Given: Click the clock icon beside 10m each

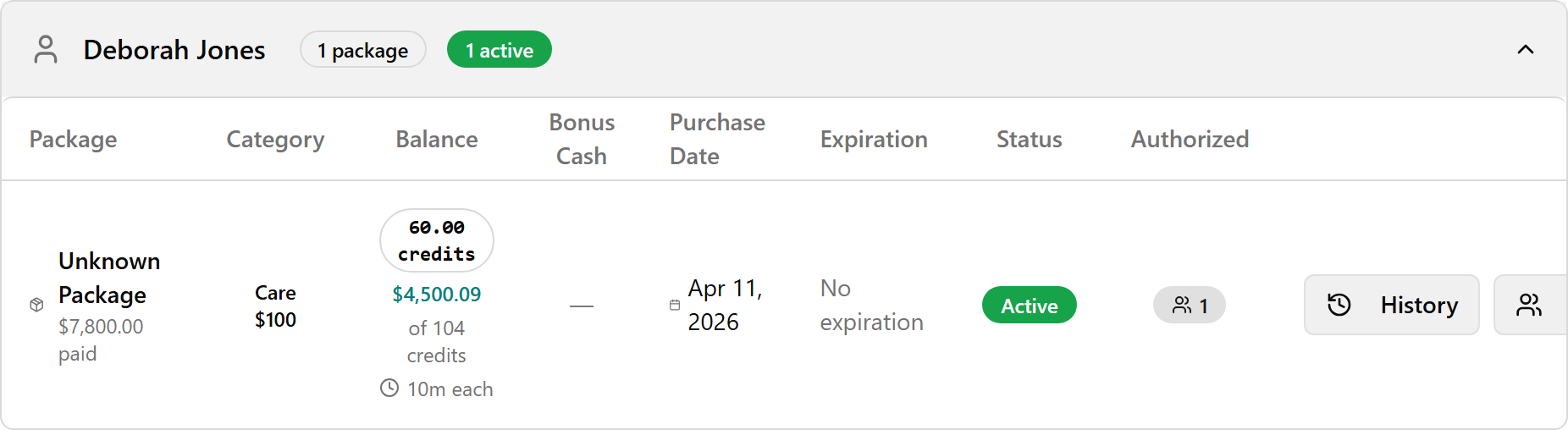Looking at the screenshot, I should tap(389, 389).
